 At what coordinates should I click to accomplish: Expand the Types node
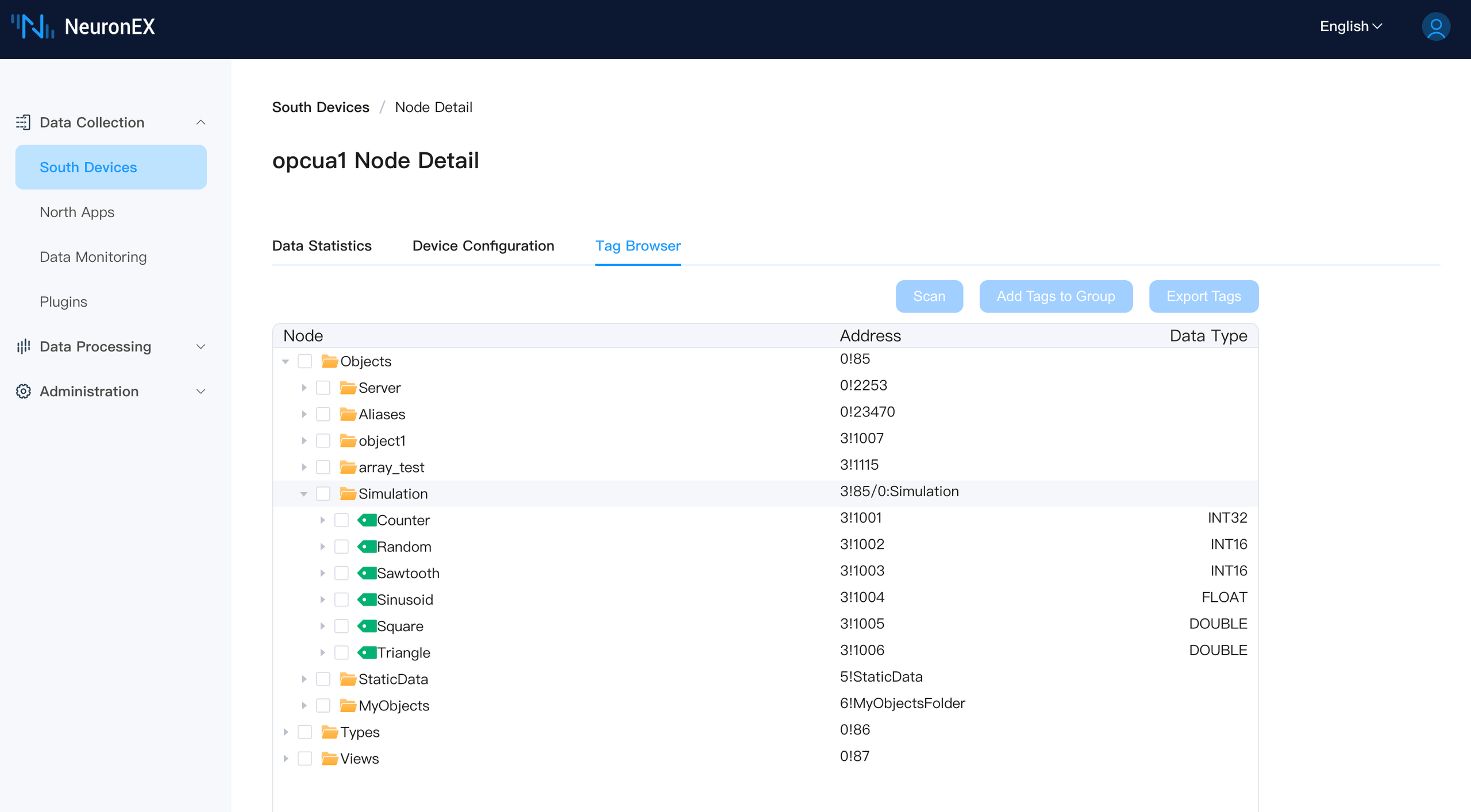pyautogui.click(x=286, y=732)
